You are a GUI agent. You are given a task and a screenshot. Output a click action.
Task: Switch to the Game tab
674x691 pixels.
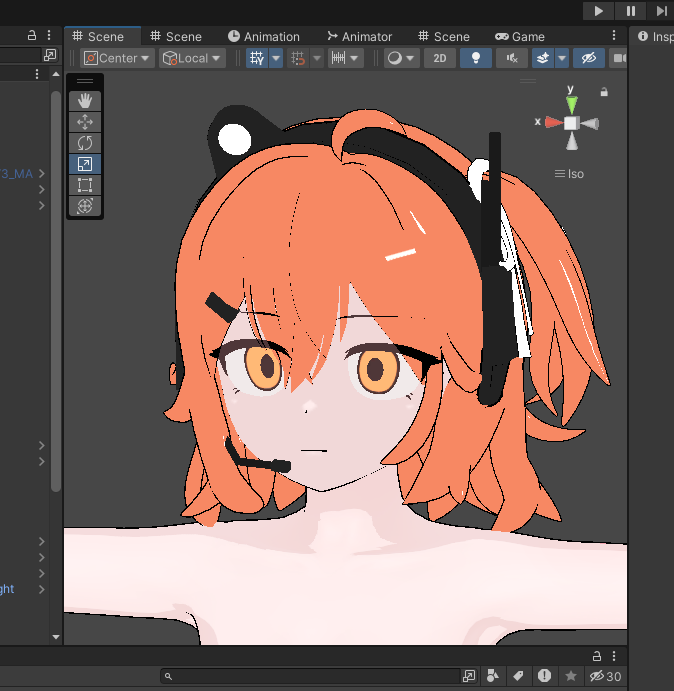[520, 37]
